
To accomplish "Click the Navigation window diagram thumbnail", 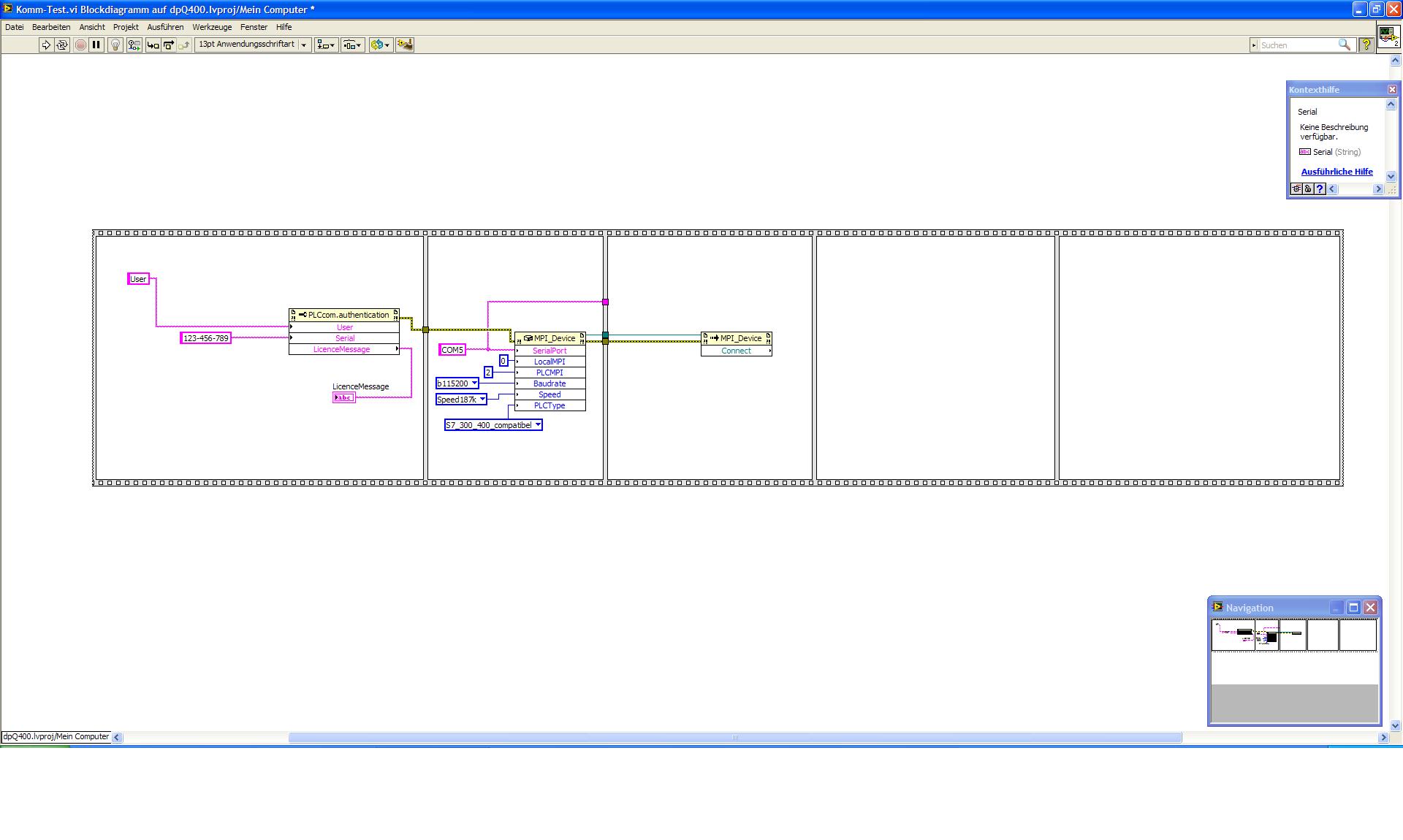I will click(x=1293, y=635).
